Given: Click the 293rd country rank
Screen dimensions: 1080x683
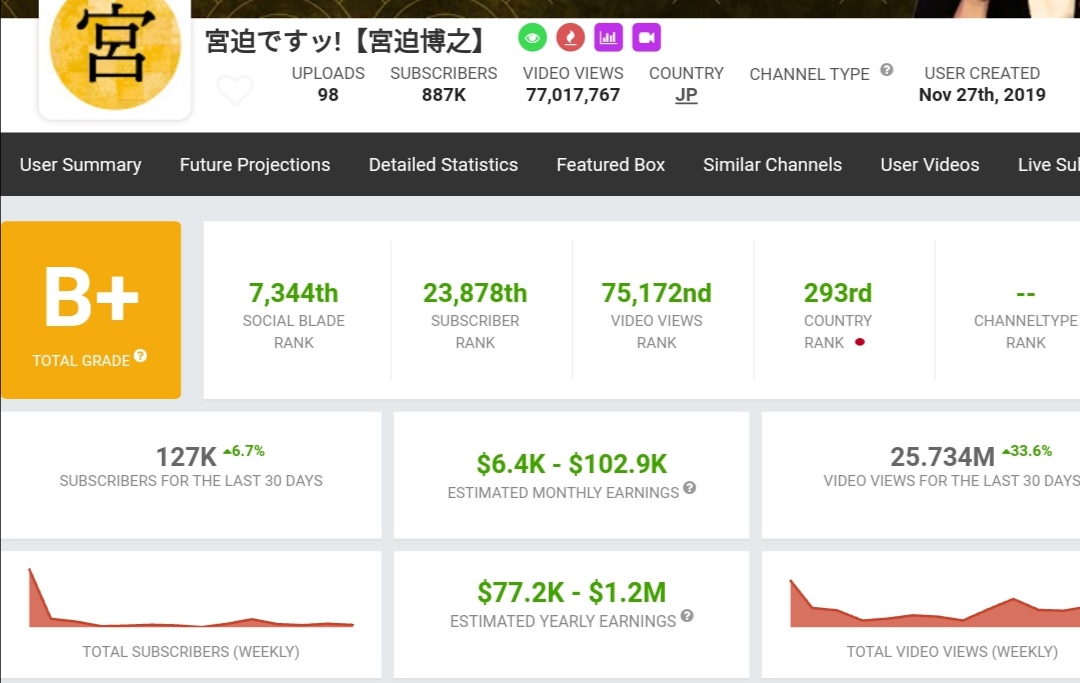Looking at the screenshot, I should pyautogui.click(x=838, y=293).
